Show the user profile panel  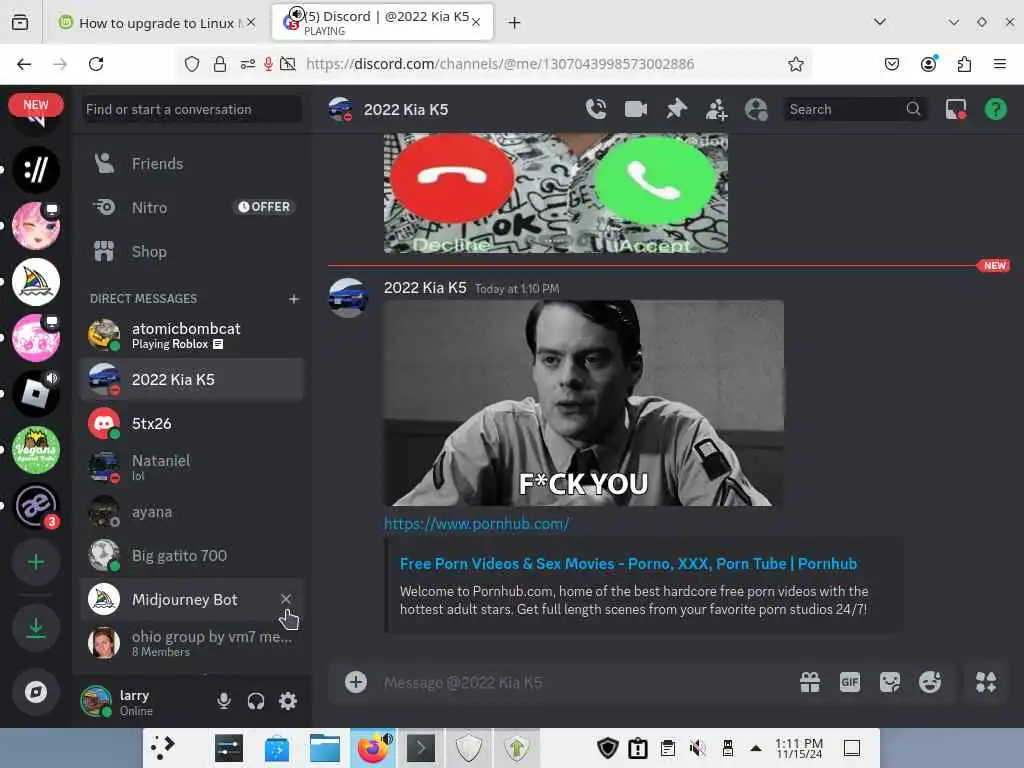[x=756, y=109]
